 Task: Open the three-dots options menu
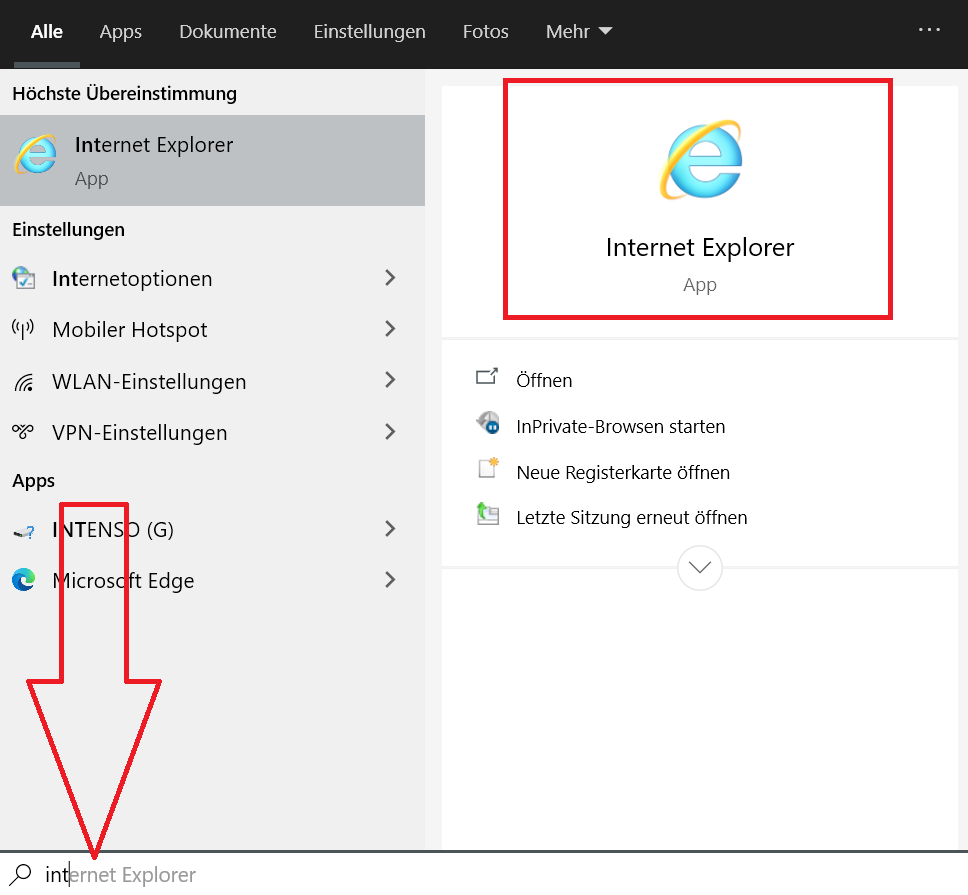(929, 30)
